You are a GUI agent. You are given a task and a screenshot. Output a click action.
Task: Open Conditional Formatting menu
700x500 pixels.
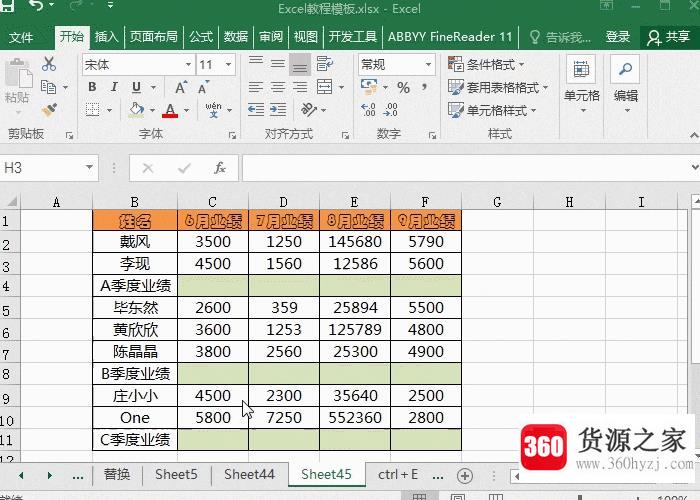tap(486, 65)
